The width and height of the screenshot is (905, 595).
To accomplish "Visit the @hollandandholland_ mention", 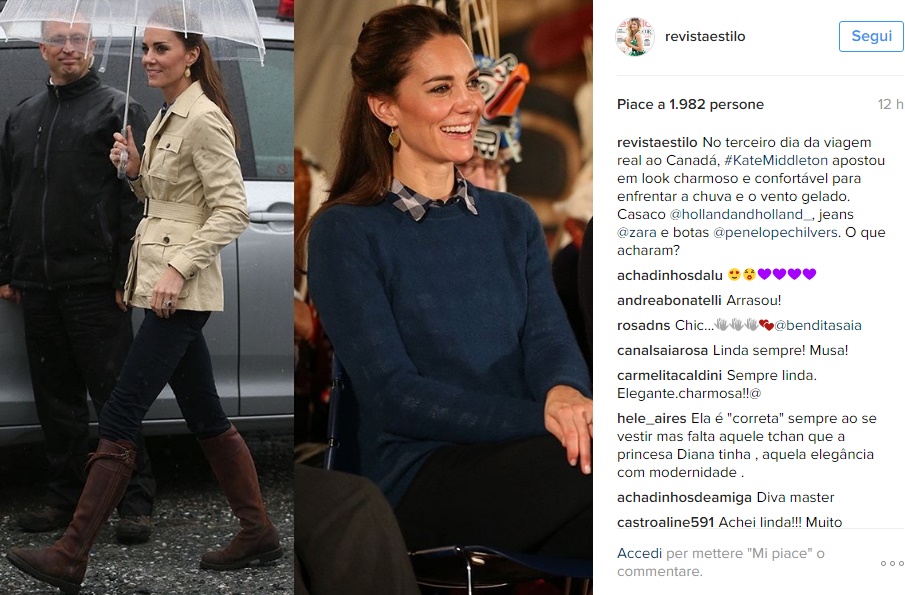I will (x=741, y=214).
